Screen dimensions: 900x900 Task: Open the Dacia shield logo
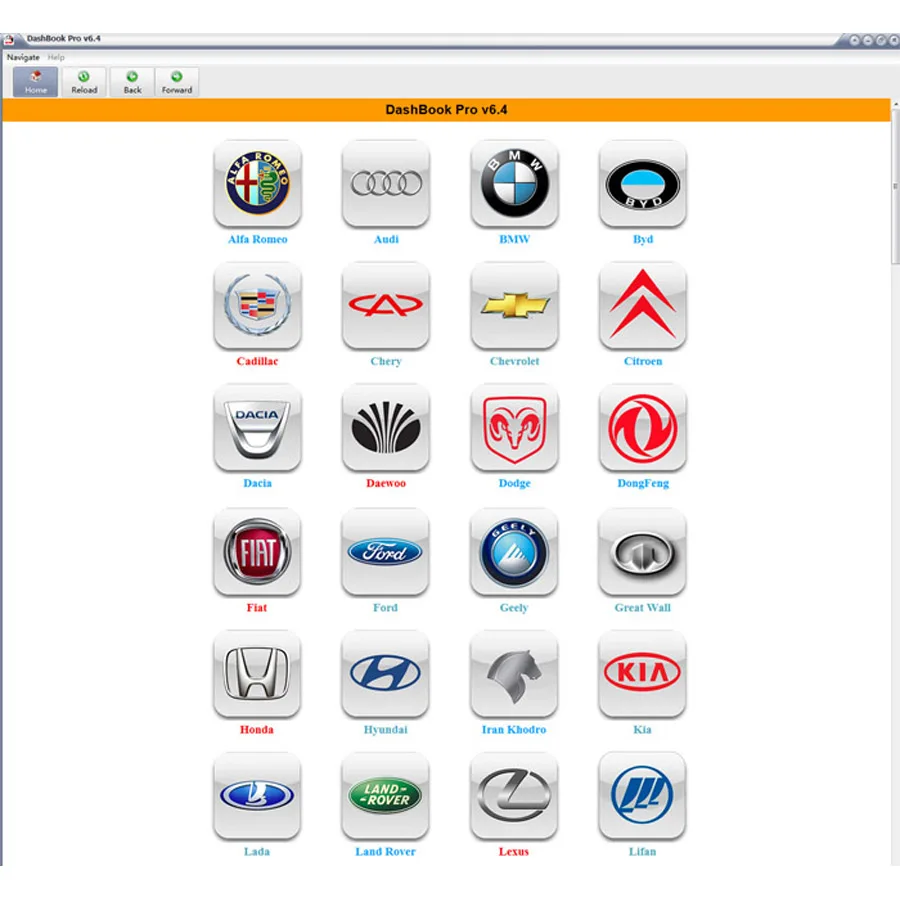(x=257, y=428)
